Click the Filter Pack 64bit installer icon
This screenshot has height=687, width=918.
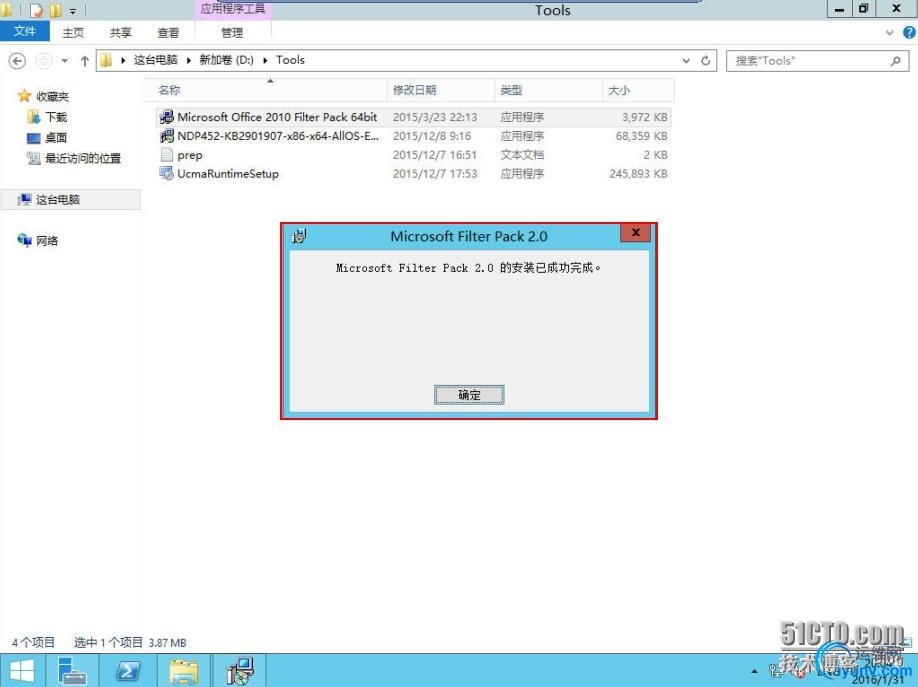coord(166,117)
